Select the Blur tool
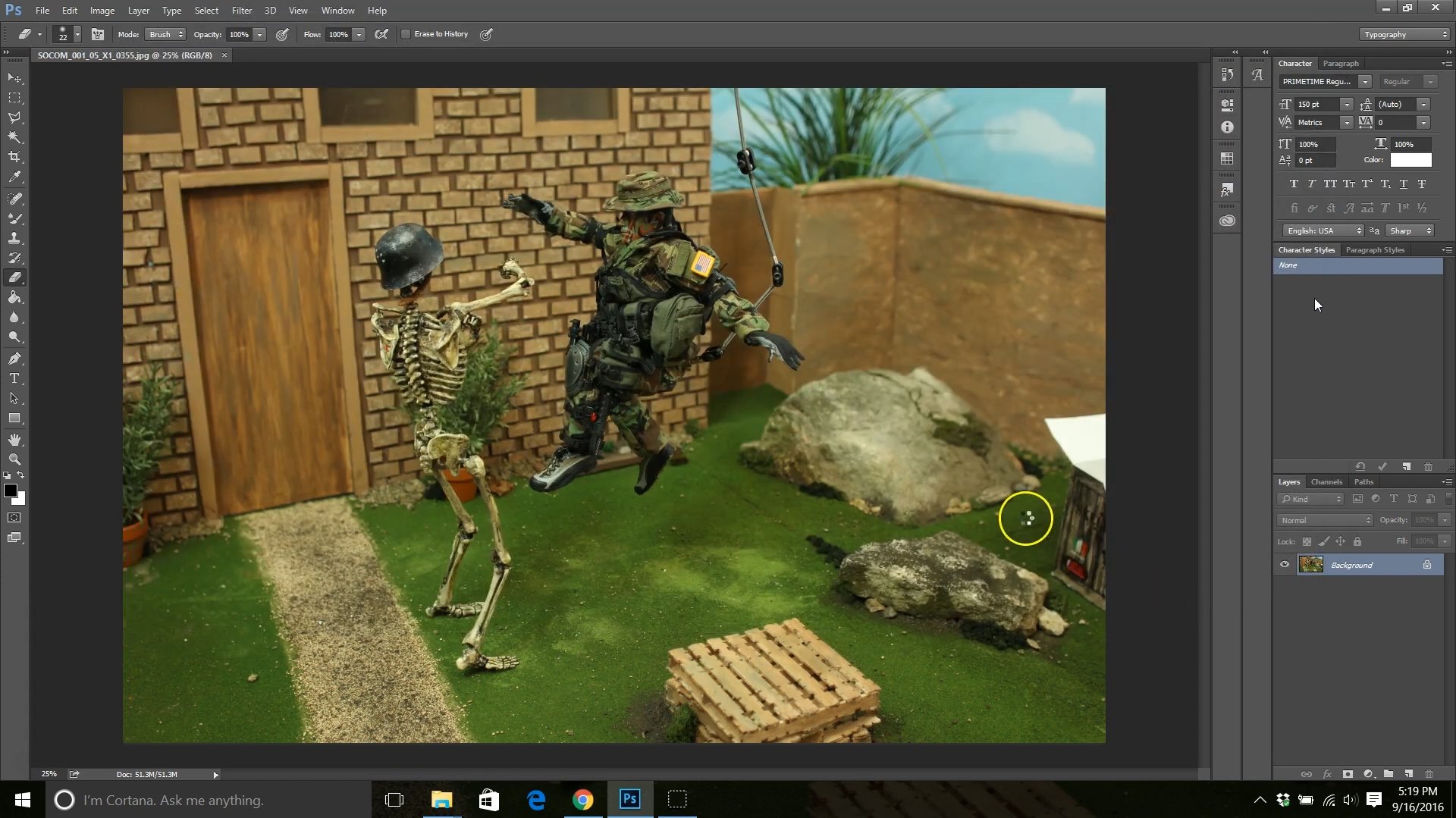1456x818 pixels. (14, 318)
